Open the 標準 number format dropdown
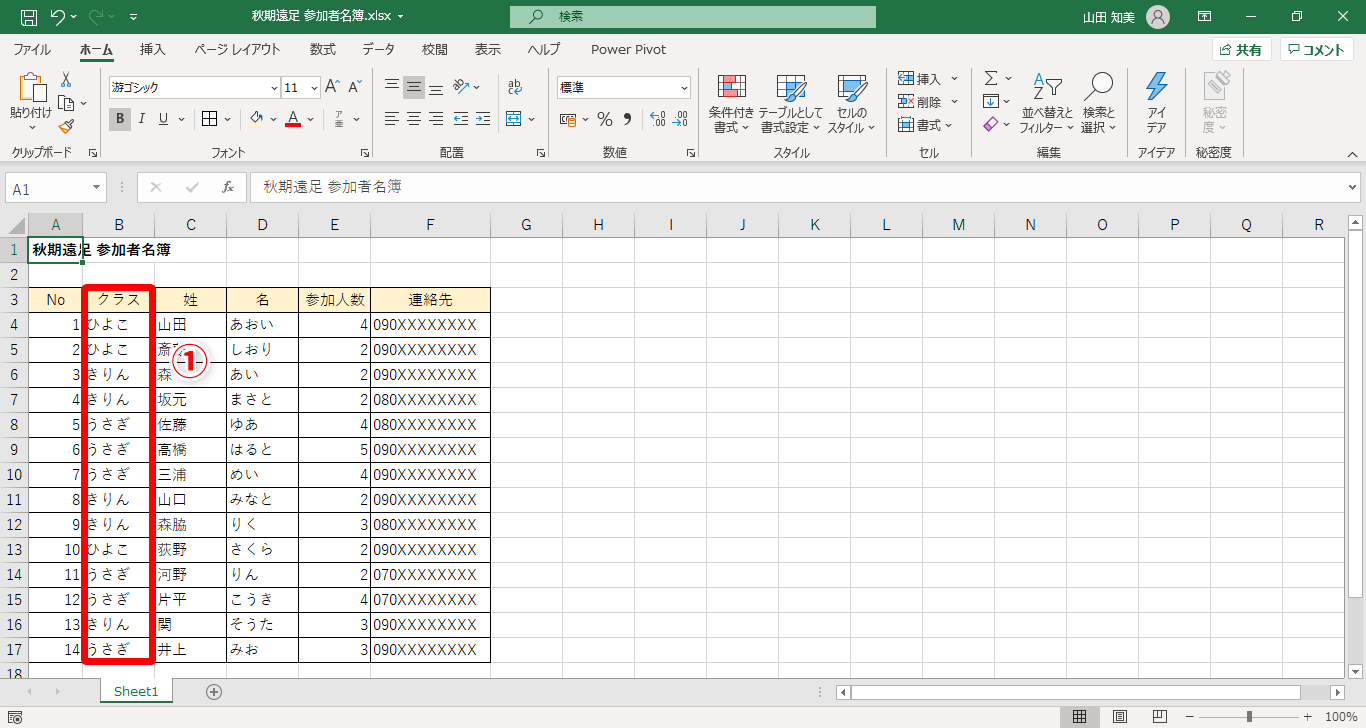Screen dimensions: 1366x728 (x=684, y=88)
